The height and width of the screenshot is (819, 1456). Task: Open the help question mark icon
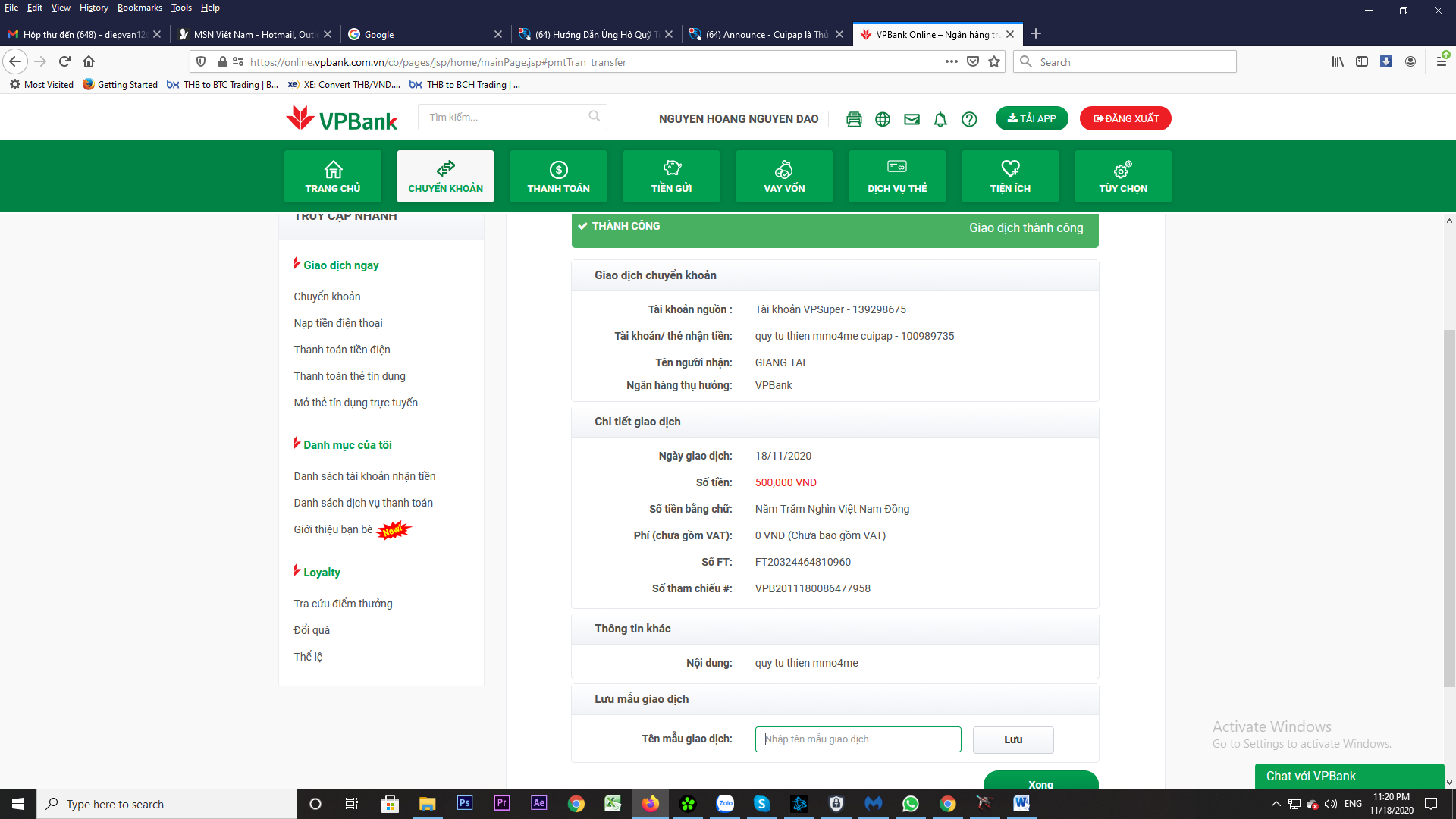point(969,119)
